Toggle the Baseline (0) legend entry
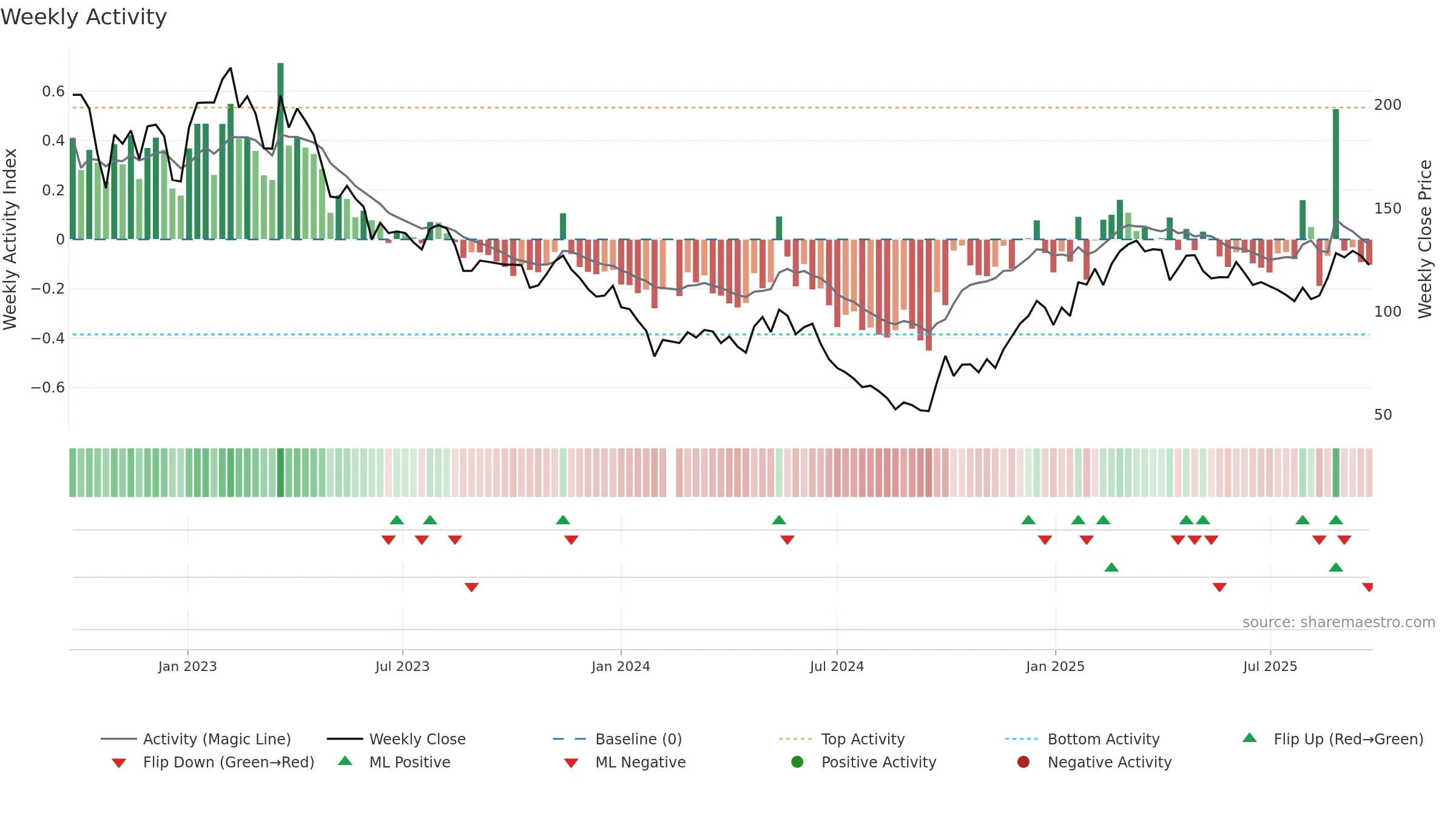Viewport: 1456px width, 819px height. 618,739
